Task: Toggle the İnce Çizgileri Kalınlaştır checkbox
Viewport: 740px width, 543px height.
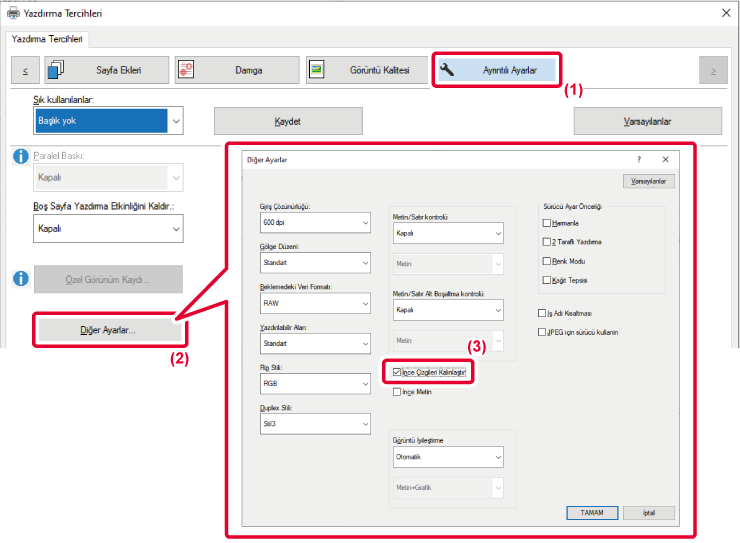Action: [x=398, y=372]
